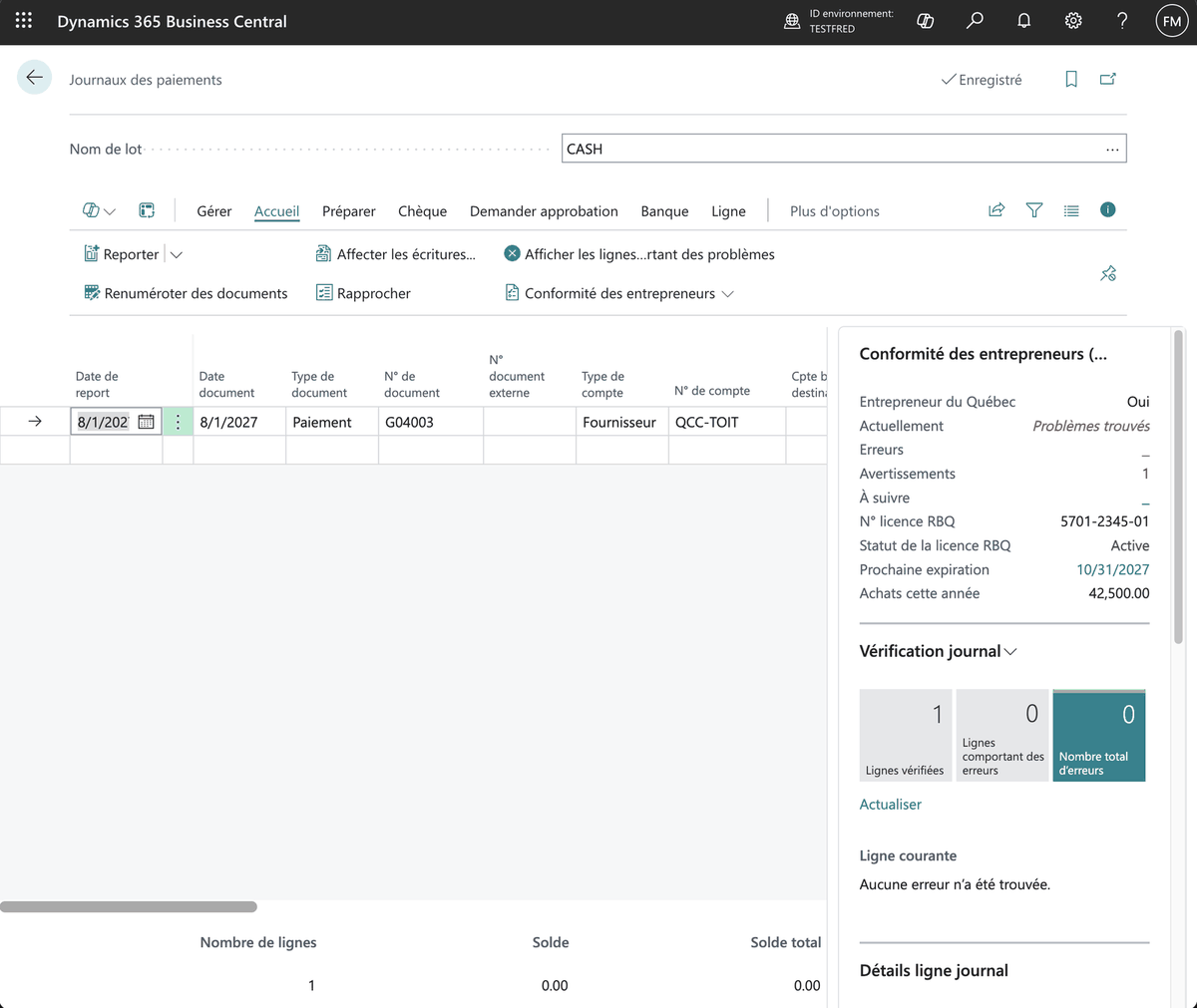Click the Rapprocher button
This screenshot has height=1008, width=1197.
pos(363,293)
